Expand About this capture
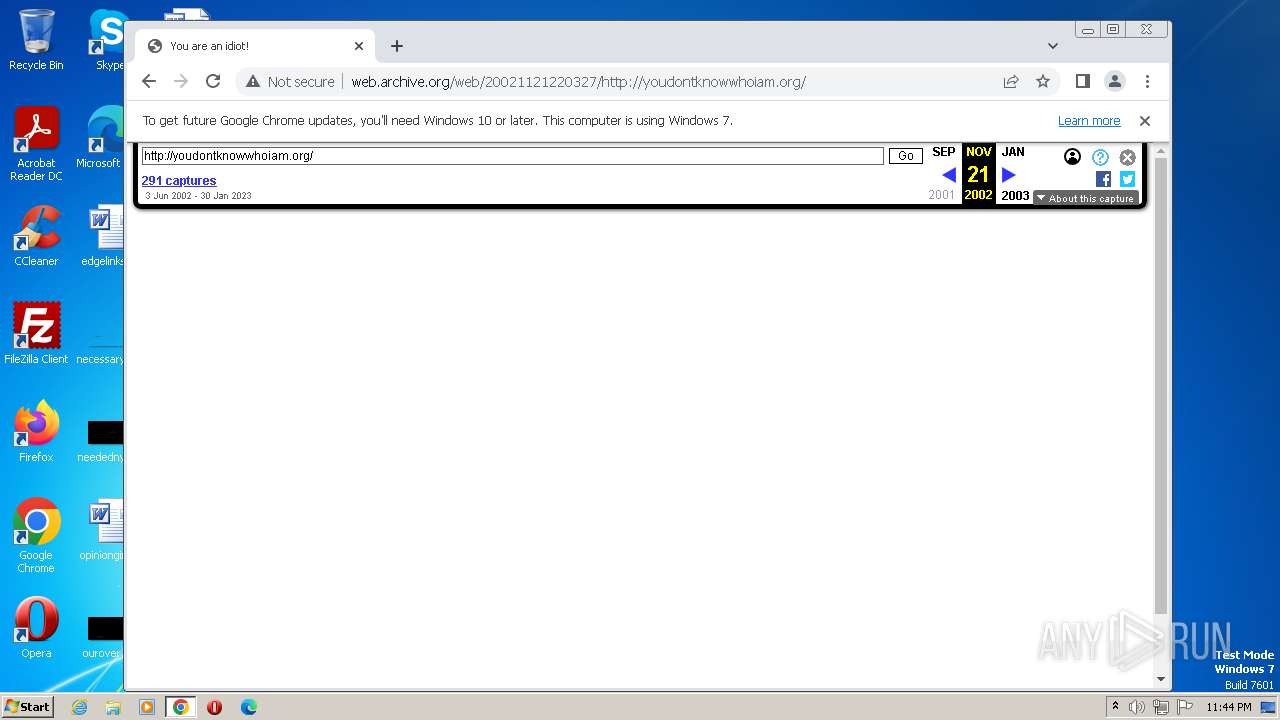This screenshot has width=1280, height=720. [1085, 198]
